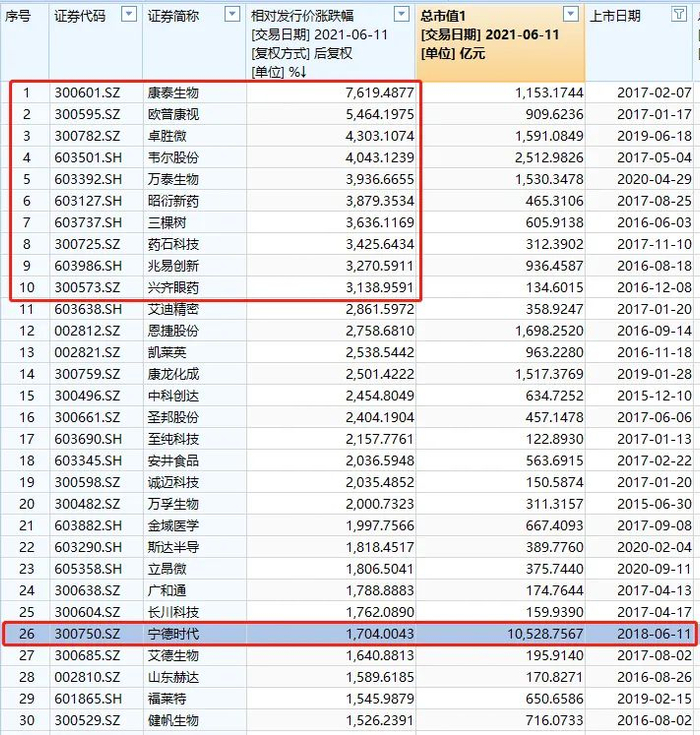Screen dimensions: 700x735
Task: Open the 证券代码 column filter dropdown
Action: coord(128,15)
